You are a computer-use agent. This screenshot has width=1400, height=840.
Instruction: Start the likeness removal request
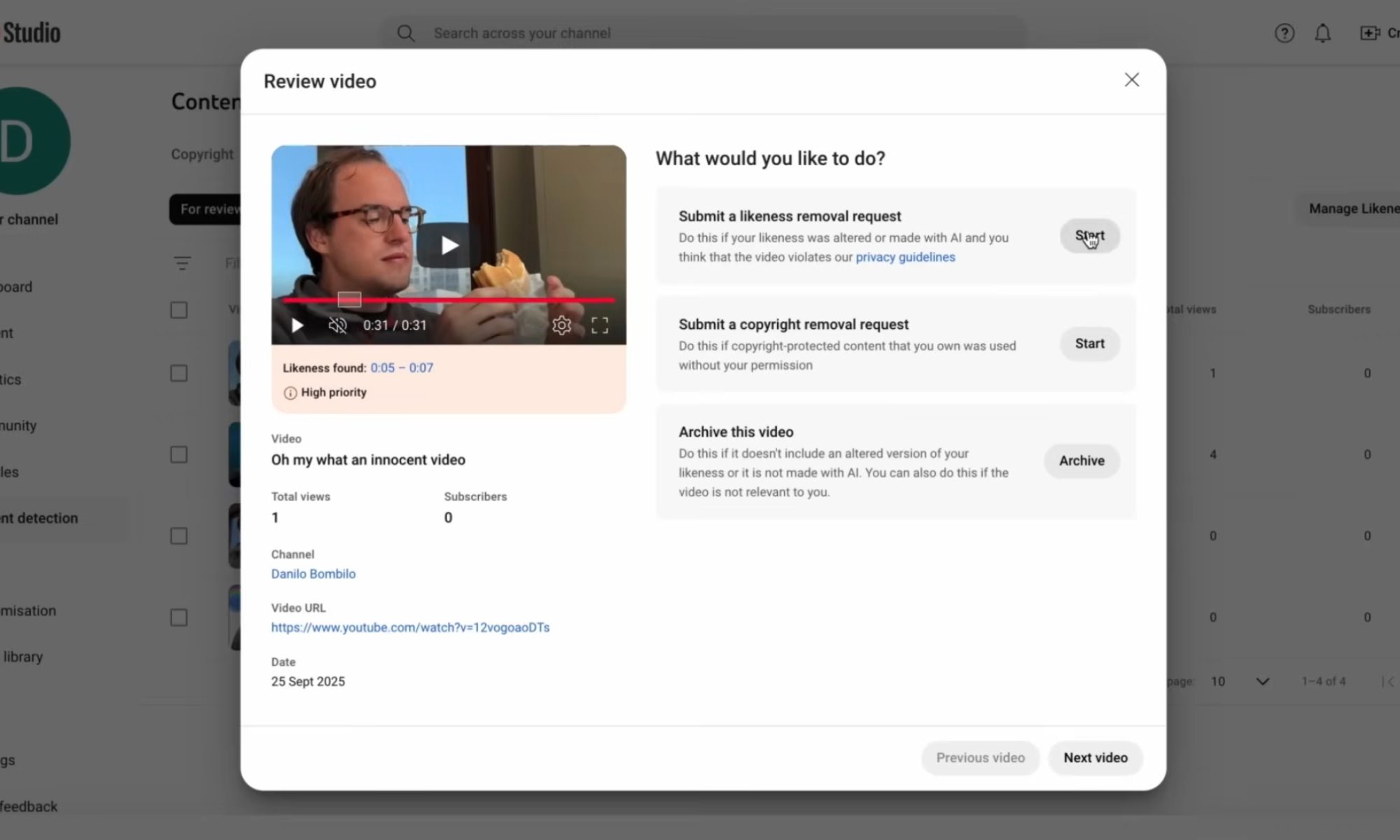[1090, 236]
